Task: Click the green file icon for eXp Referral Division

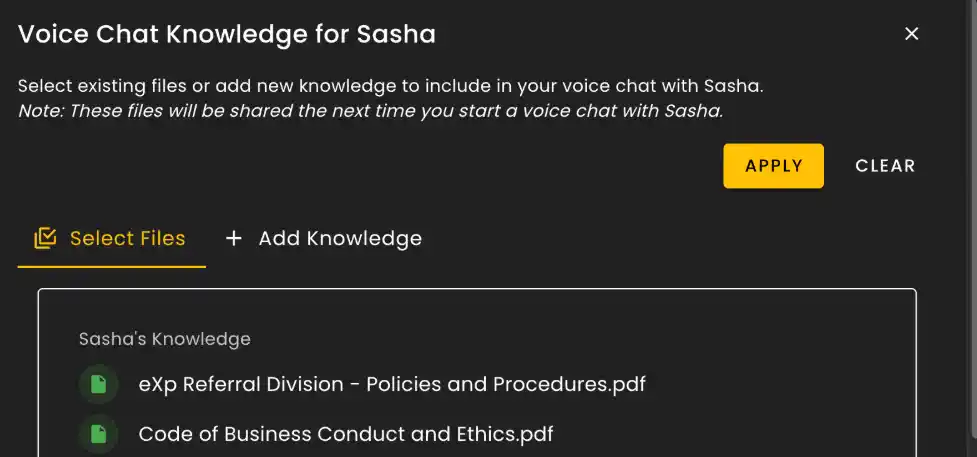Action: tap(98, 384)
